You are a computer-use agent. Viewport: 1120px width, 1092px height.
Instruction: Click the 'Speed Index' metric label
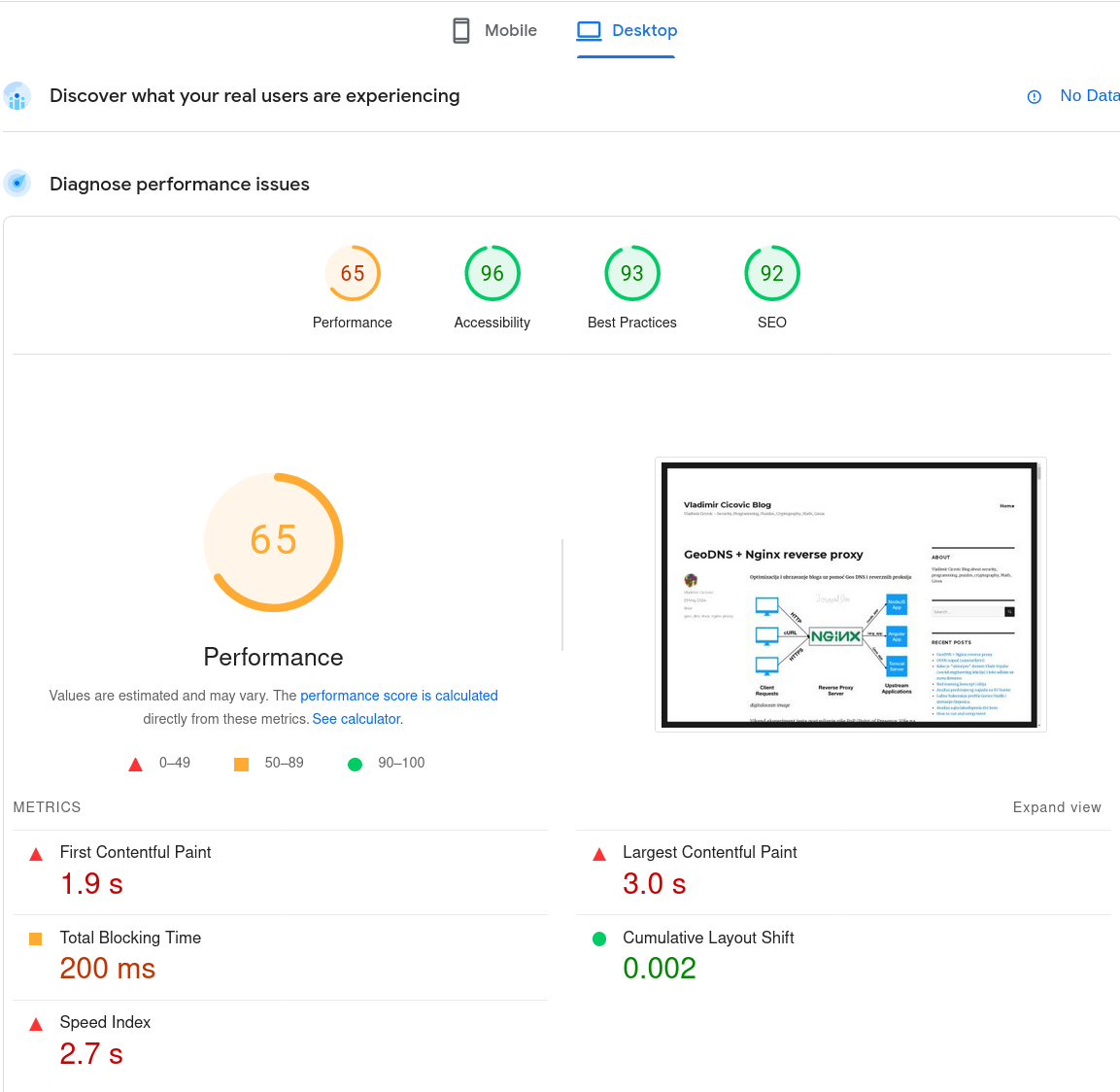point(106,1023)
